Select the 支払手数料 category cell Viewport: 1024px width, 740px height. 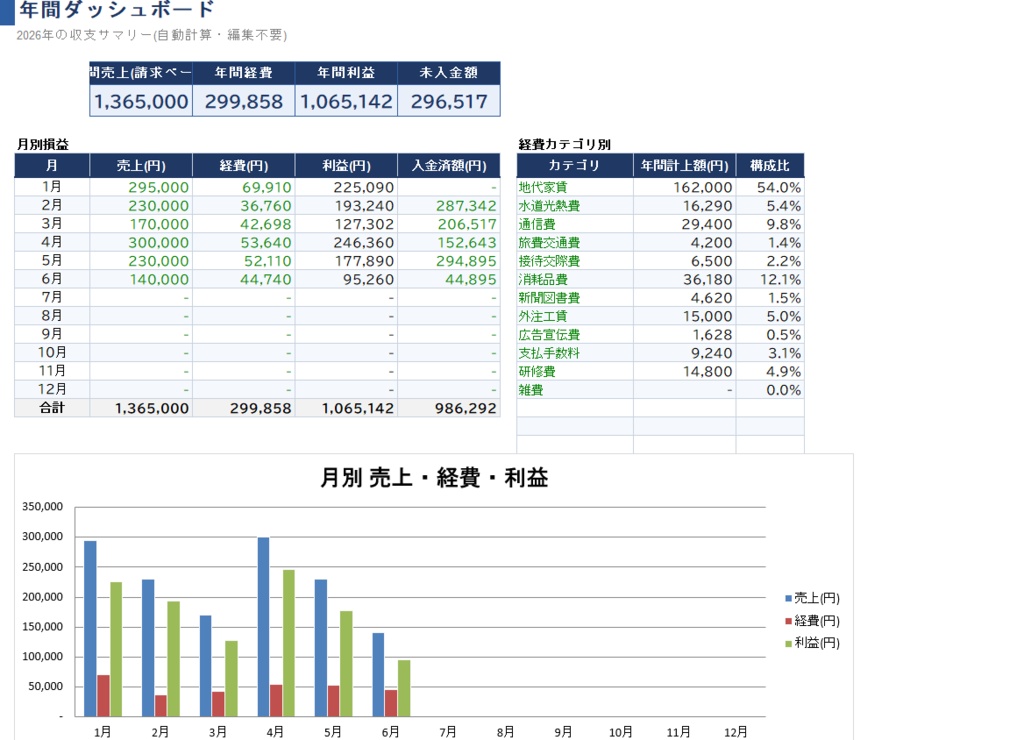click(575, 353)
